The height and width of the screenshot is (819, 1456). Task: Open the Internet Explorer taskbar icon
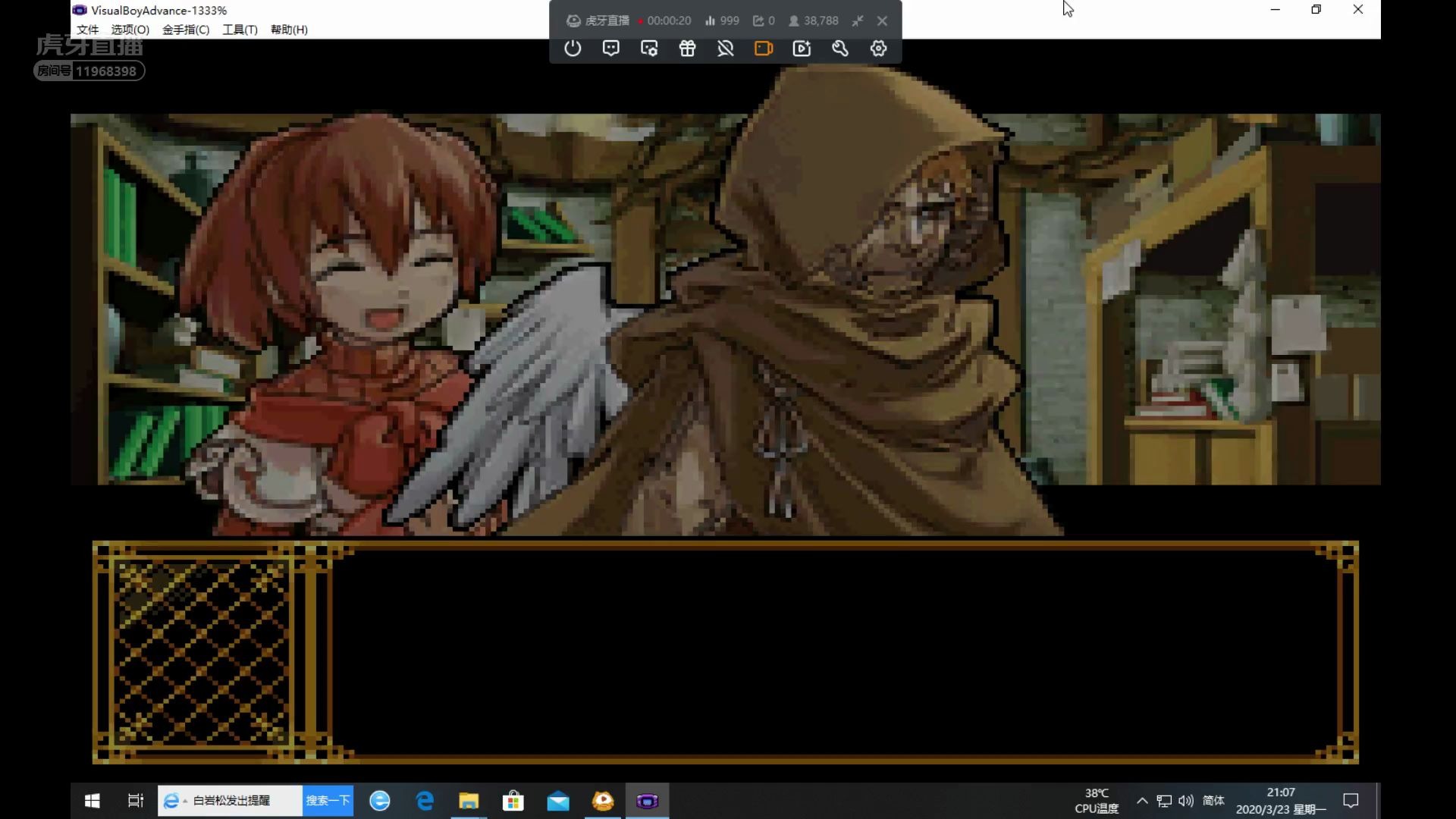pos(380,801)
